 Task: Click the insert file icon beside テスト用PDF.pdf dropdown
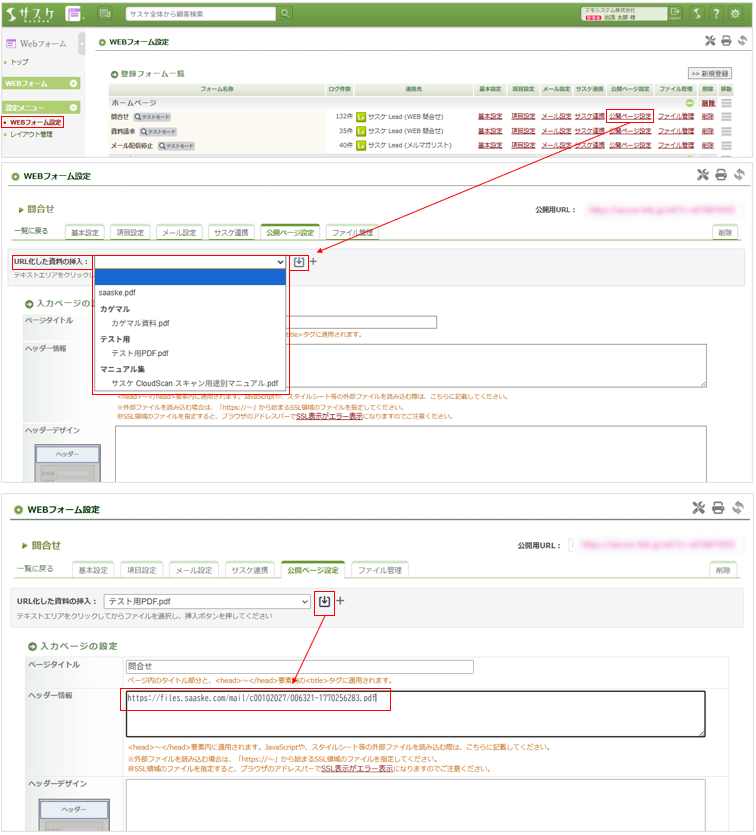pos(324,601)
